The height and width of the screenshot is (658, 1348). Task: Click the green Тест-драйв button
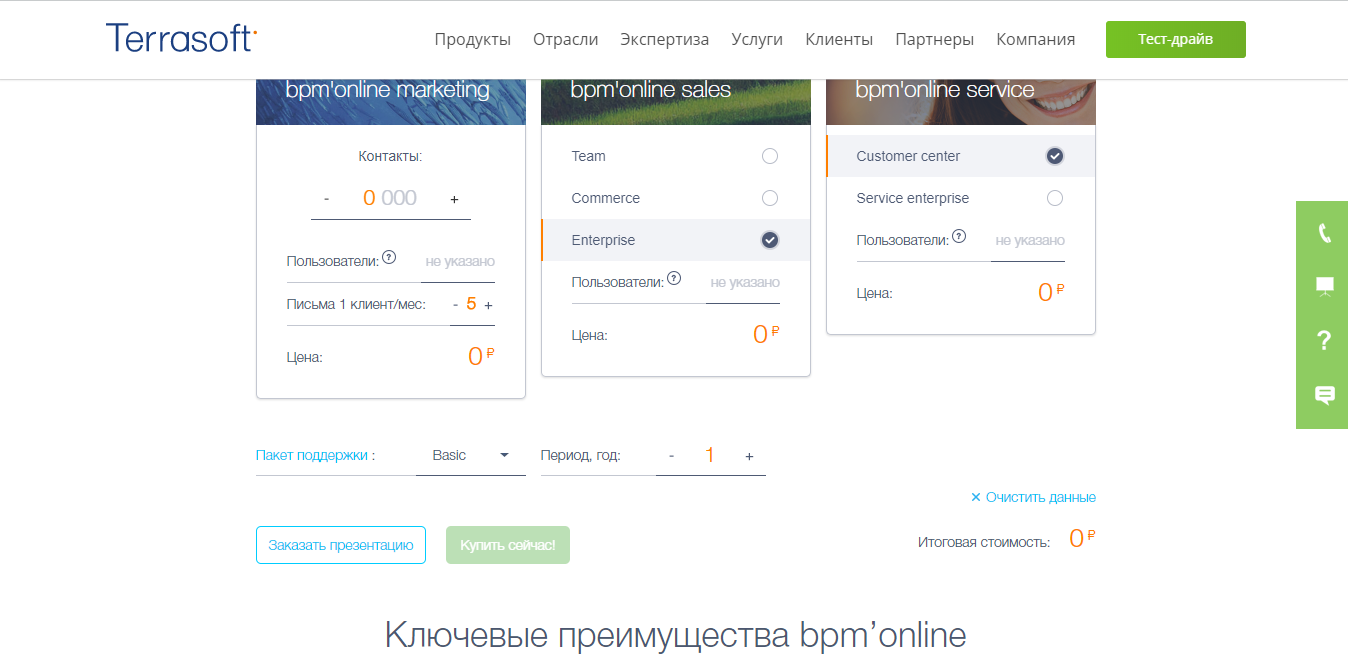tap(1175, 39)
